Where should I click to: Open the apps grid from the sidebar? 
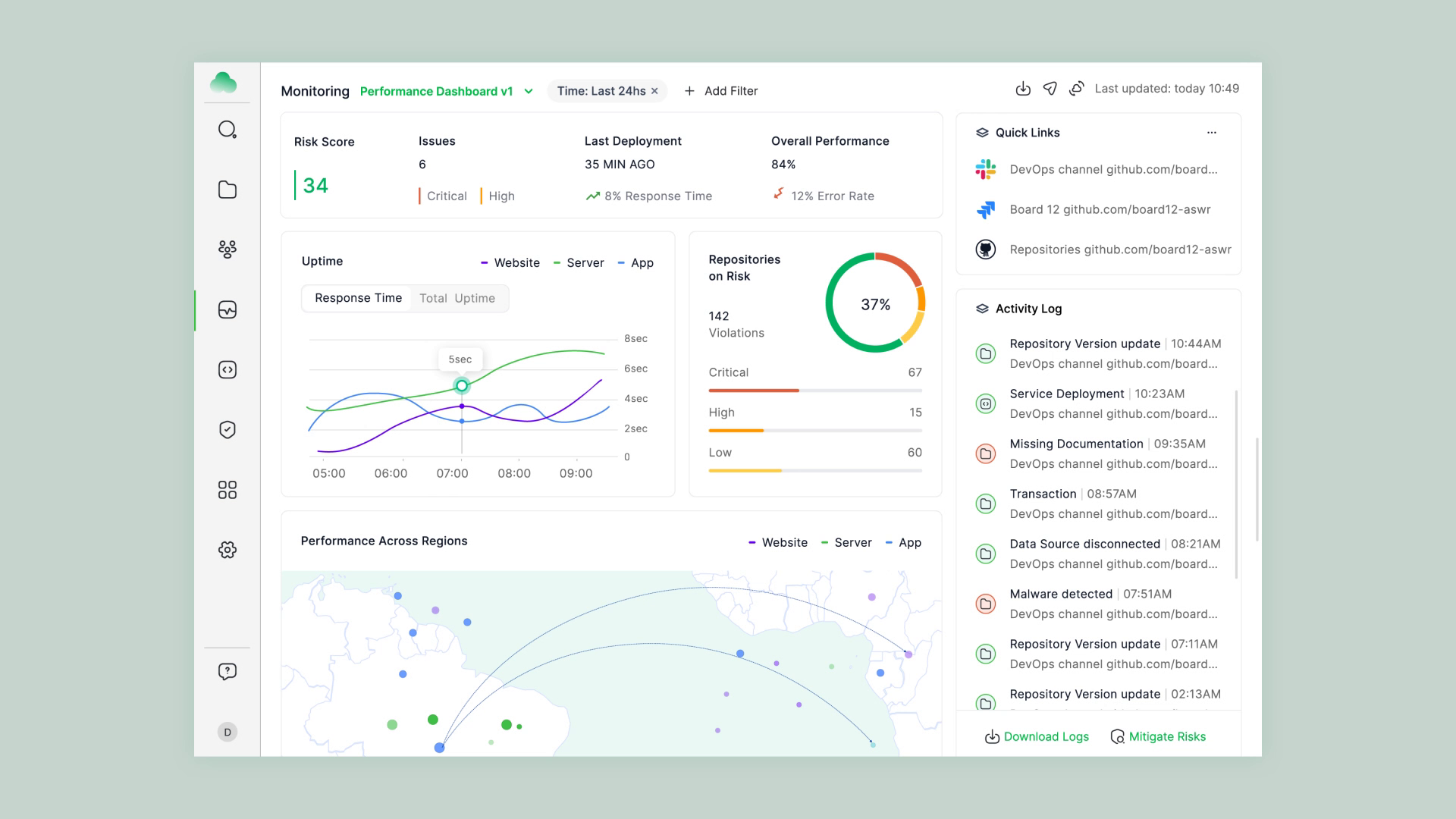coord(227,490)
